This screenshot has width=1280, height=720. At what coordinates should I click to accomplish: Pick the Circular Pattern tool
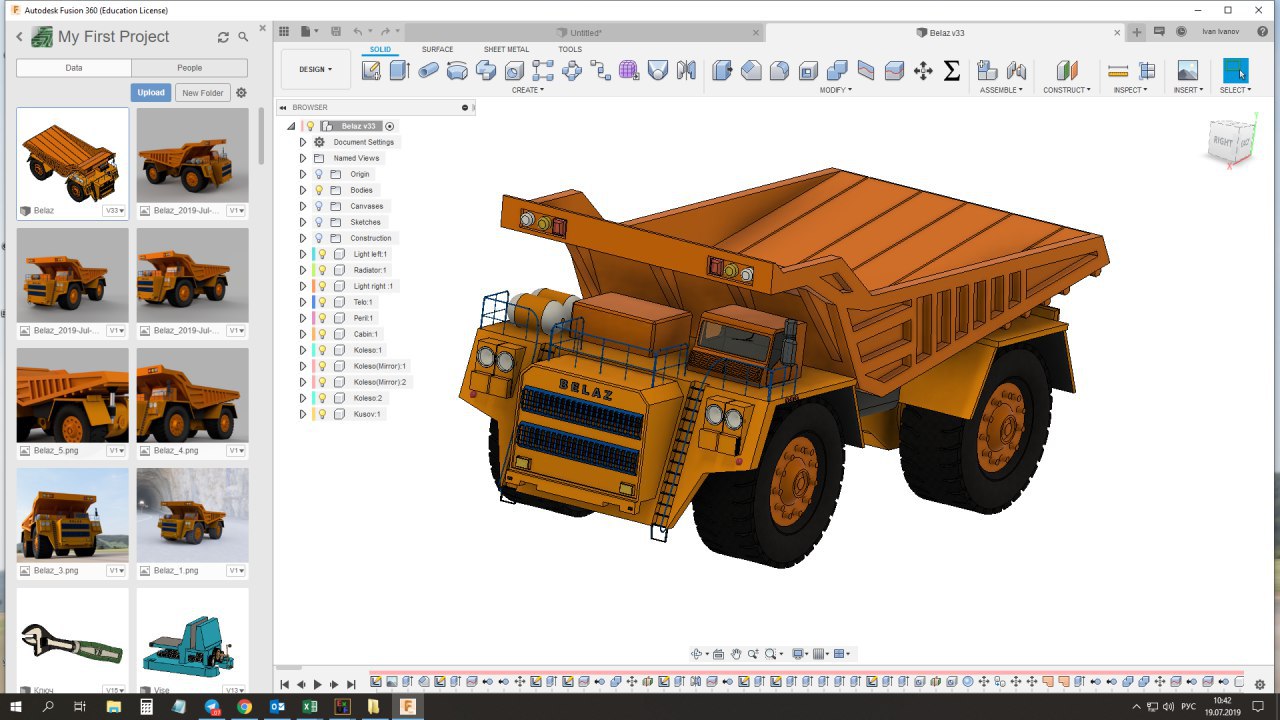coord(572,70)
